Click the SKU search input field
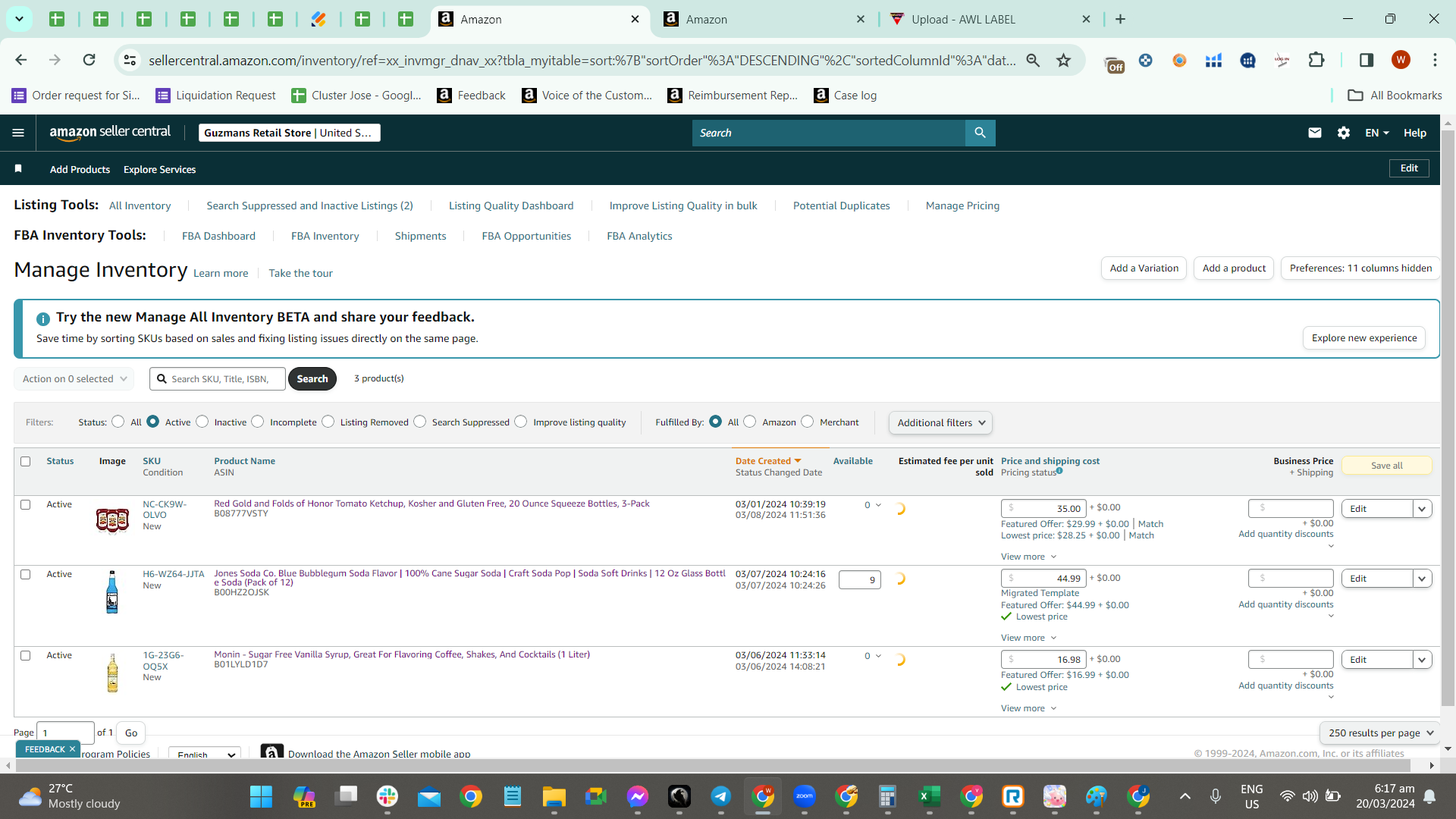Screen dimensions: 1456x819 218,378
